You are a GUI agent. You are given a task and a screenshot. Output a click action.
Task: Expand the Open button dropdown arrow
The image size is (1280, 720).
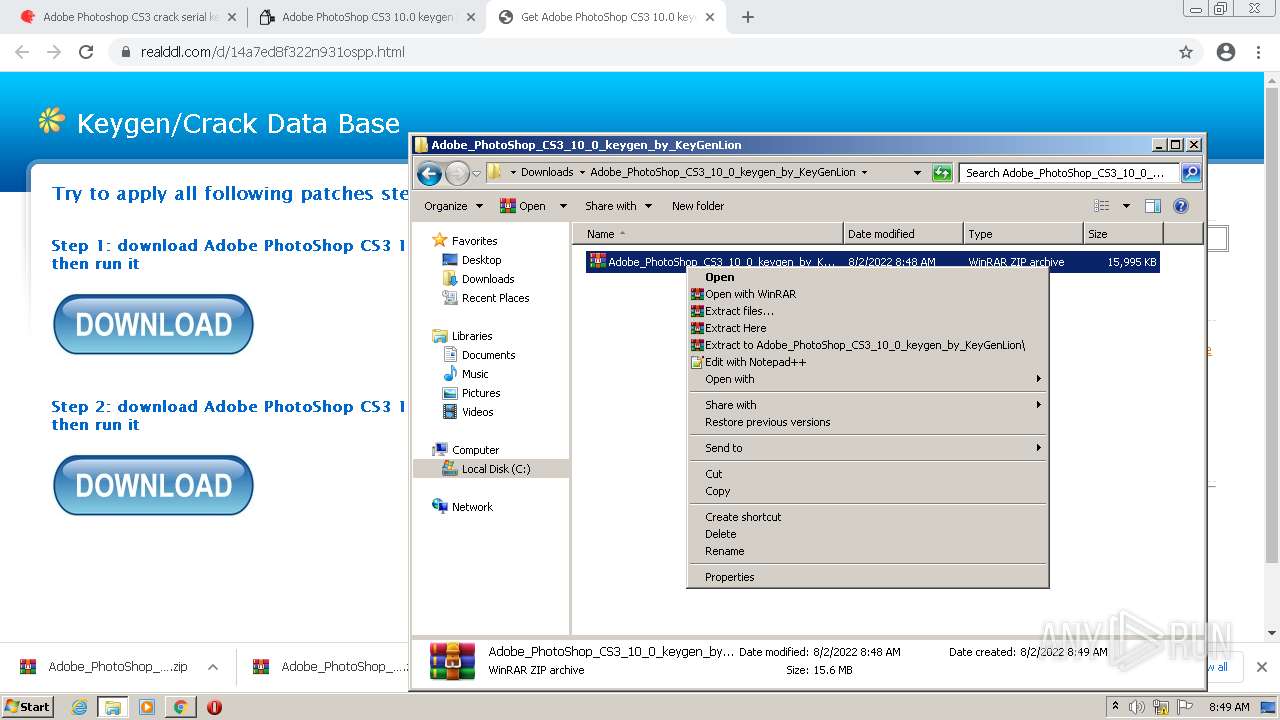point(563,206)
